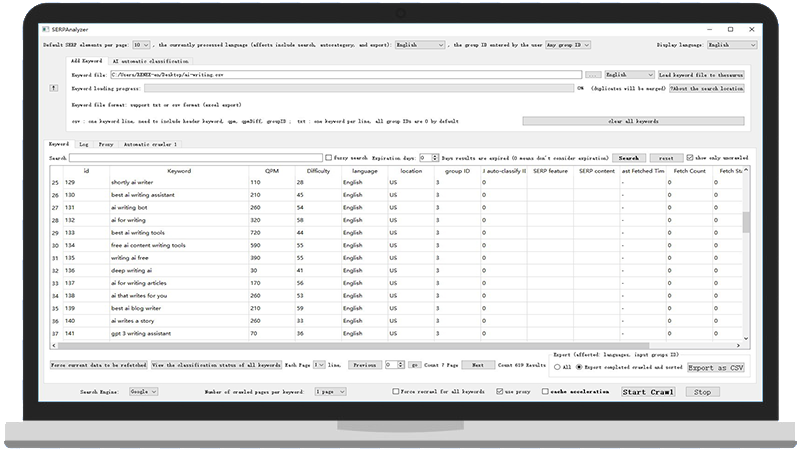Click the clear all keywords button
The image size is (800, 452).
coord(633,121)
